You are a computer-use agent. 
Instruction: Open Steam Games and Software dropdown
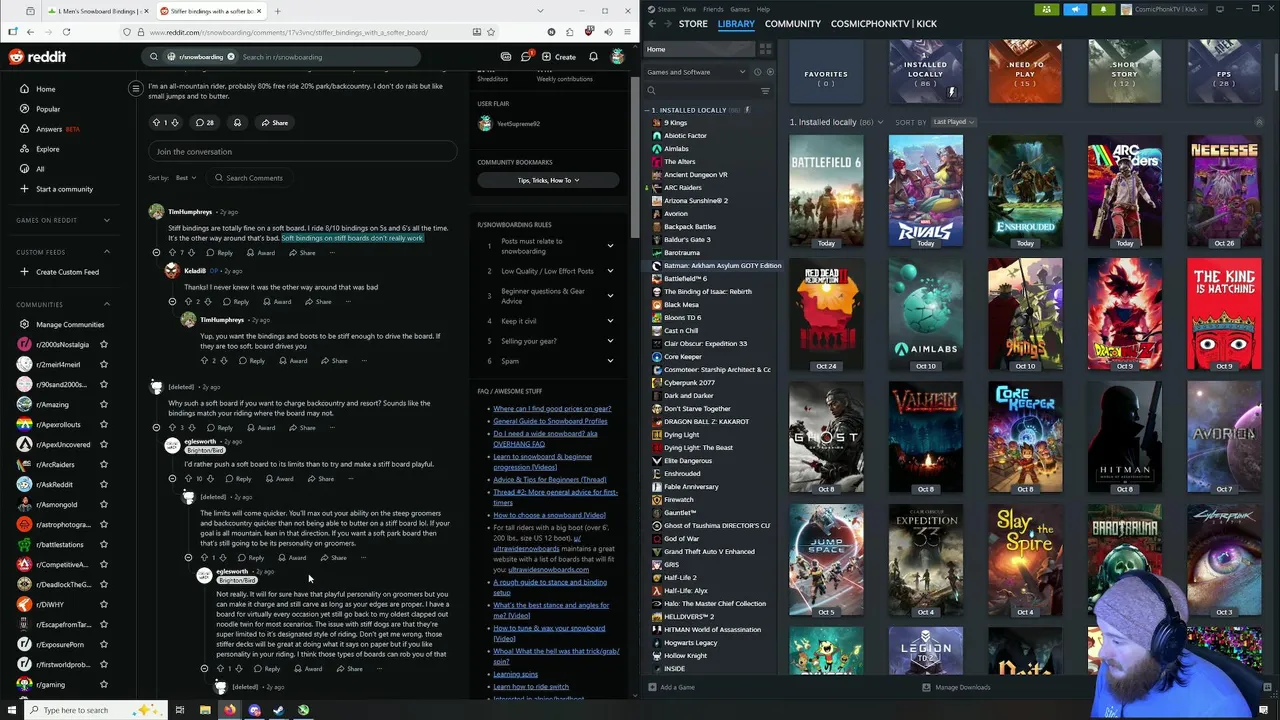pyautogui.click(x=696, y=72)
